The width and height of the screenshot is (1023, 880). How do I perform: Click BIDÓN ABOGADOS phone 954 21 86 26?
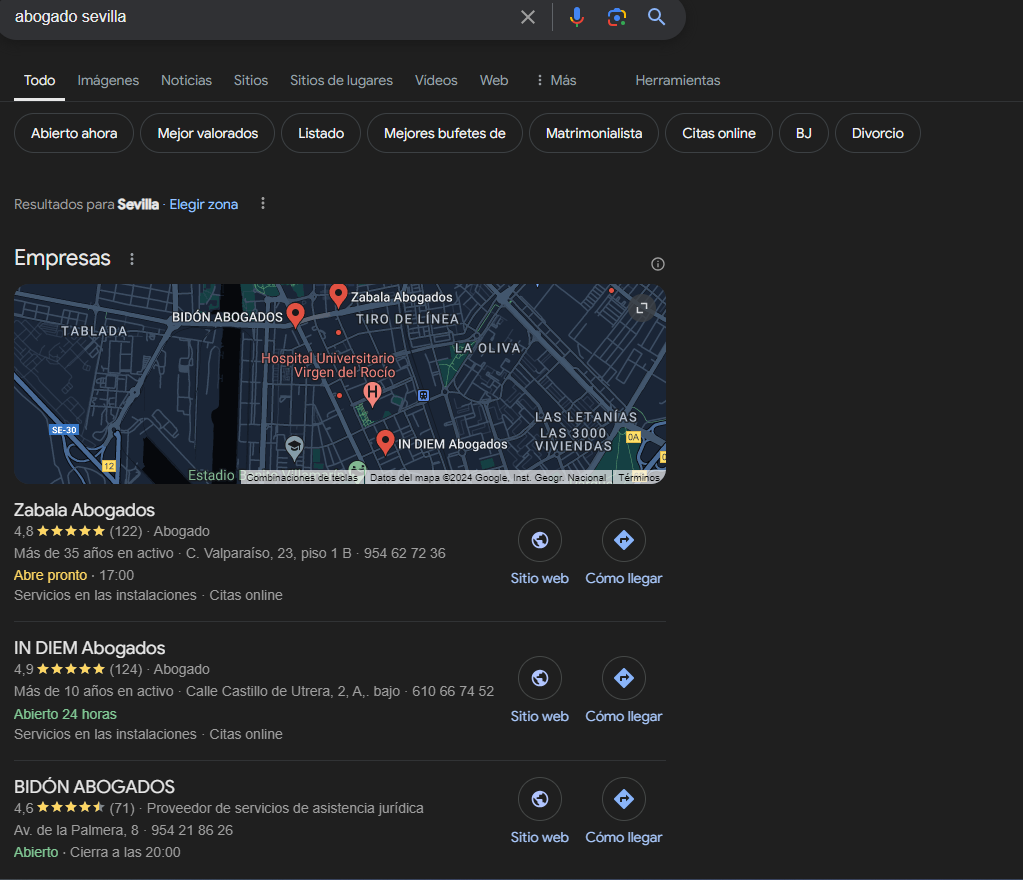(x=192, y=830)
